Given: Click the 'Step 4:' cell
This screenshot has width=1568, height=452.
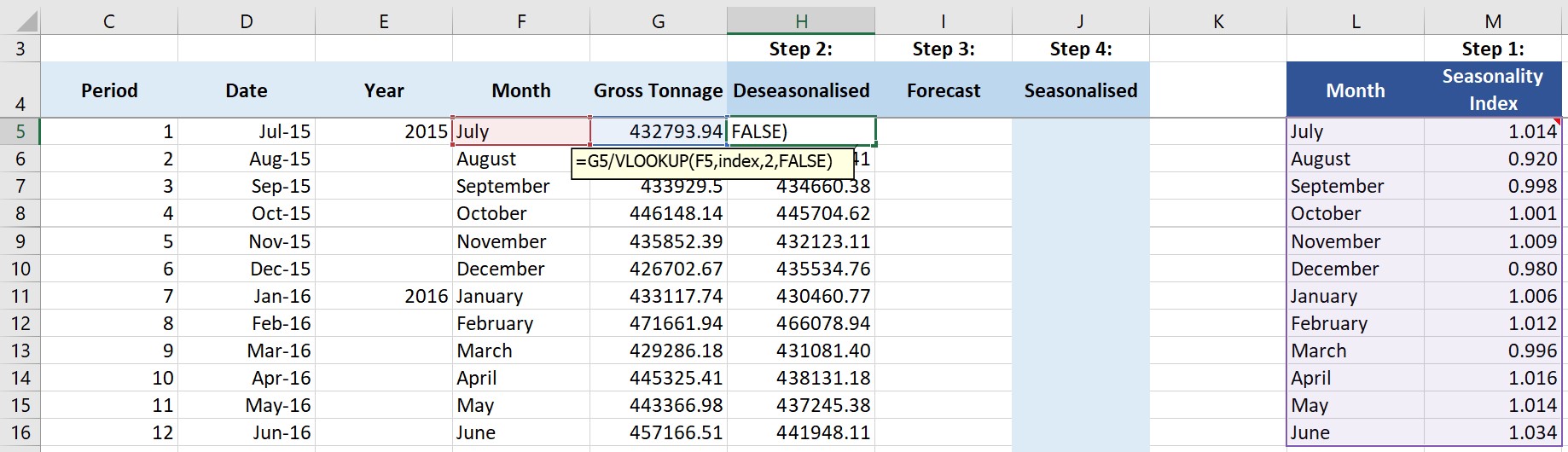Looking at the screenshot, I should (x=1081, y=49).
